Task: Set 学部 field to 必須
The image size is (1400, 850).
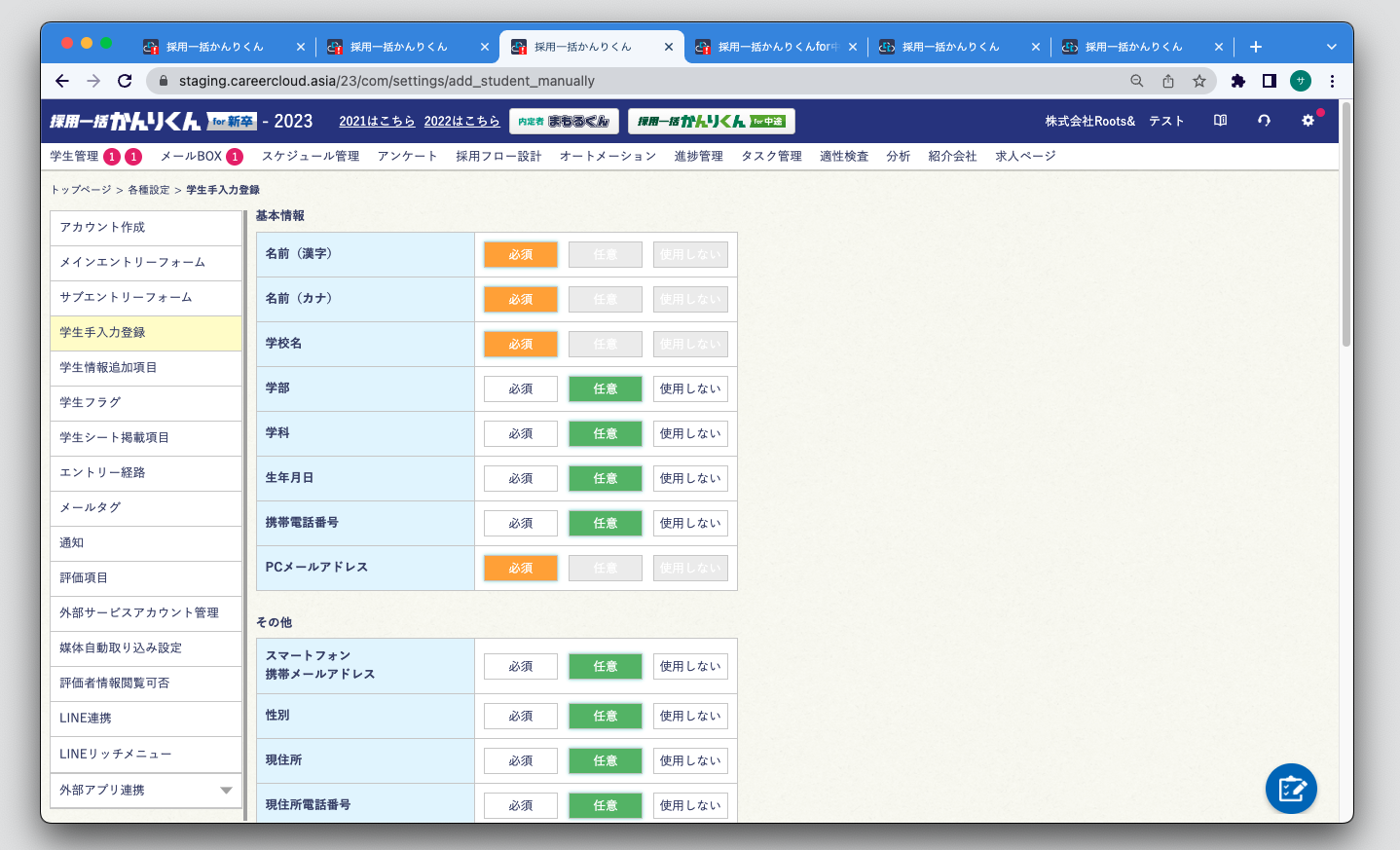Action: (520, 388)
